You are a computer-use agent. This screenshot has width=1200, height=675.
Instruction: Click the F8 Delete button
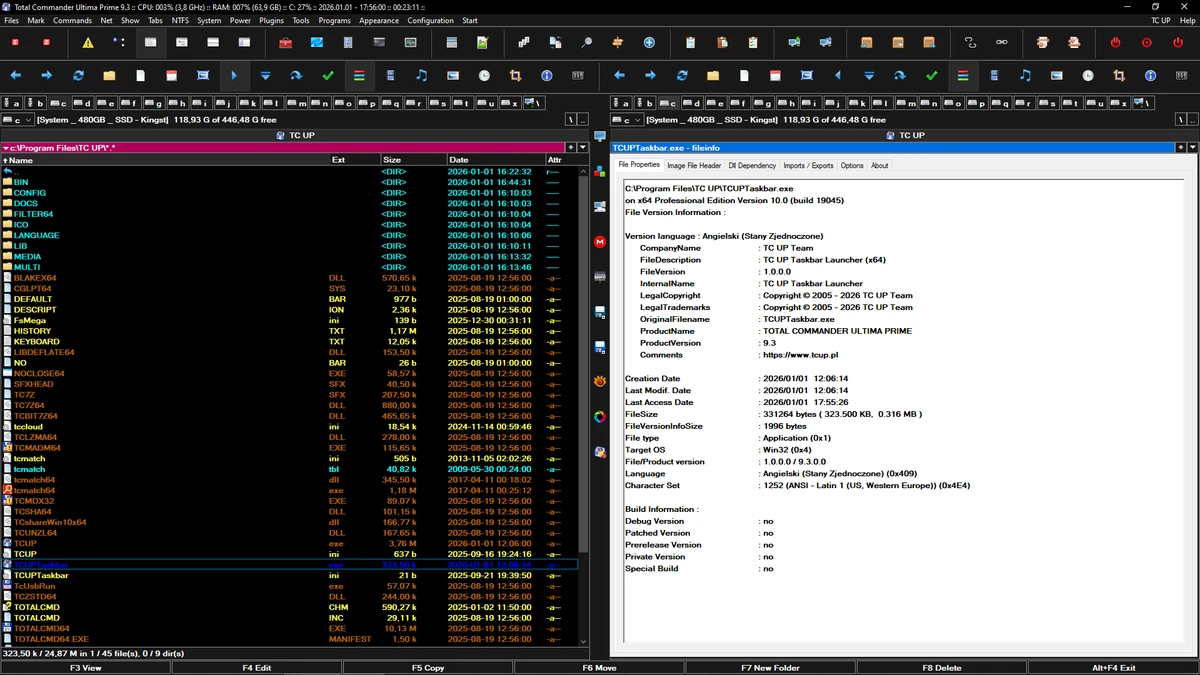pyautogui.click(x=942, y=667)
